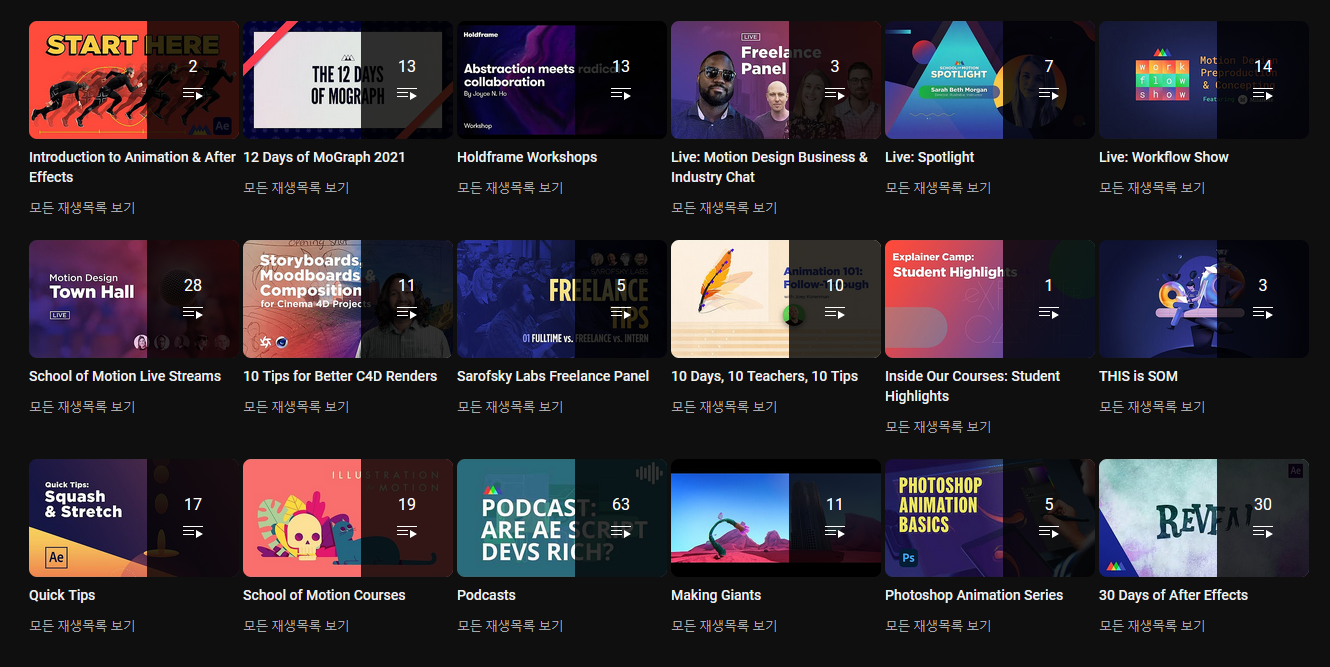
Task: Open the Sarah Beth Morgan Spotlight thumbnail
Action: coord(990,80)
